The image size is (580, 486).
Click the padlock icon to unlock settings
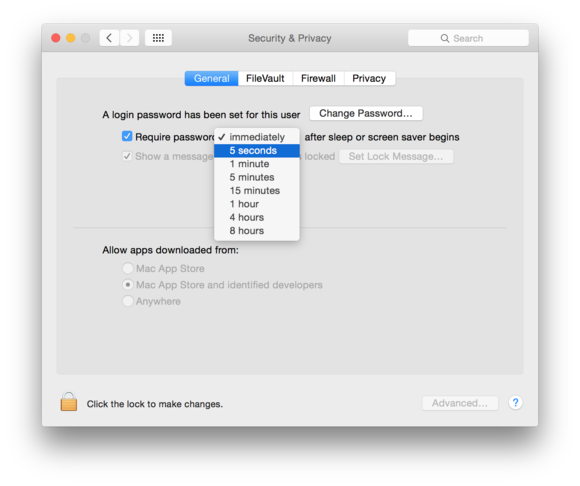click(69, 402)
